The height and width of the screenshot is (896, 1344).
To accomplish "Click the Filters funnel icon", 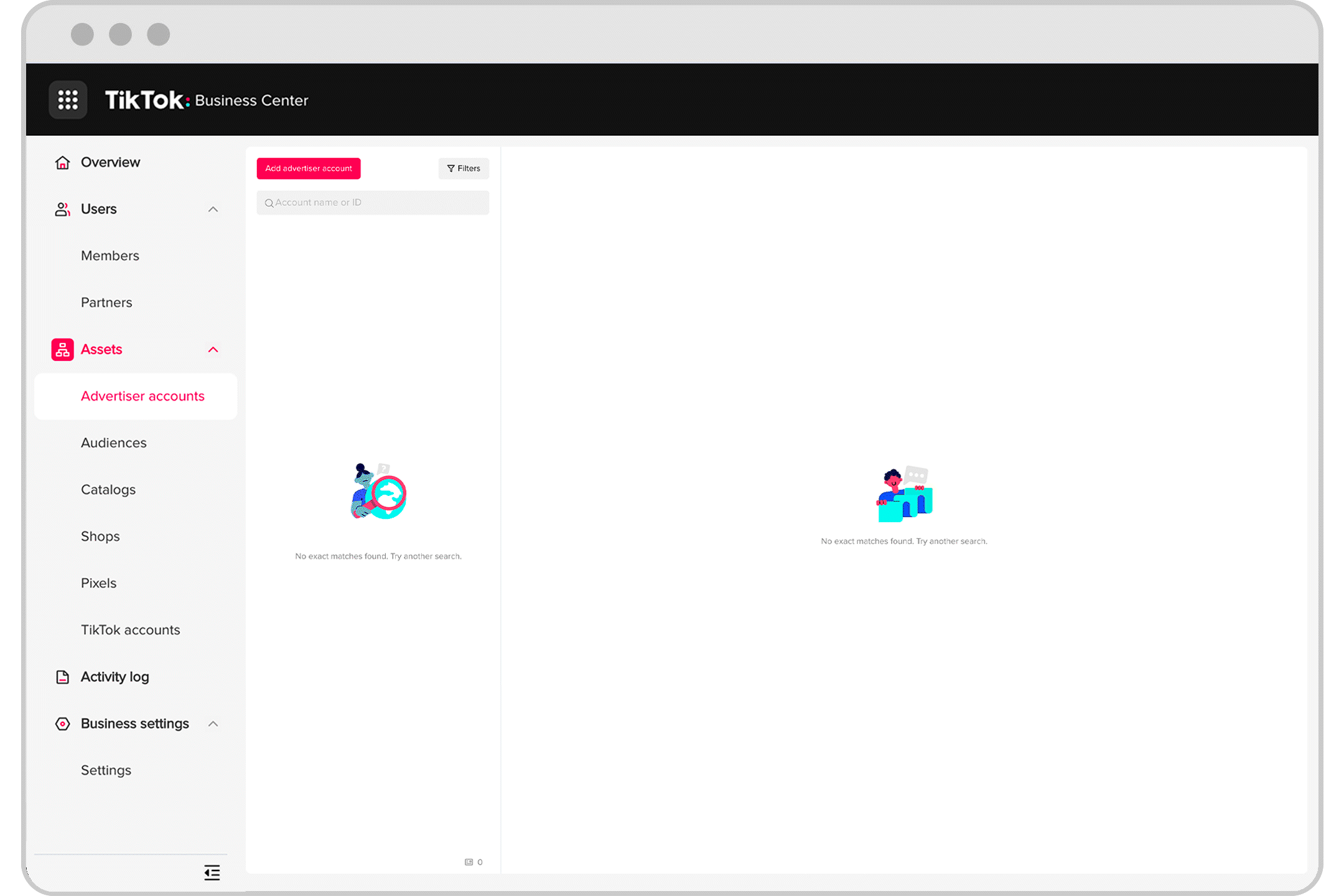I will coord(451,168).
